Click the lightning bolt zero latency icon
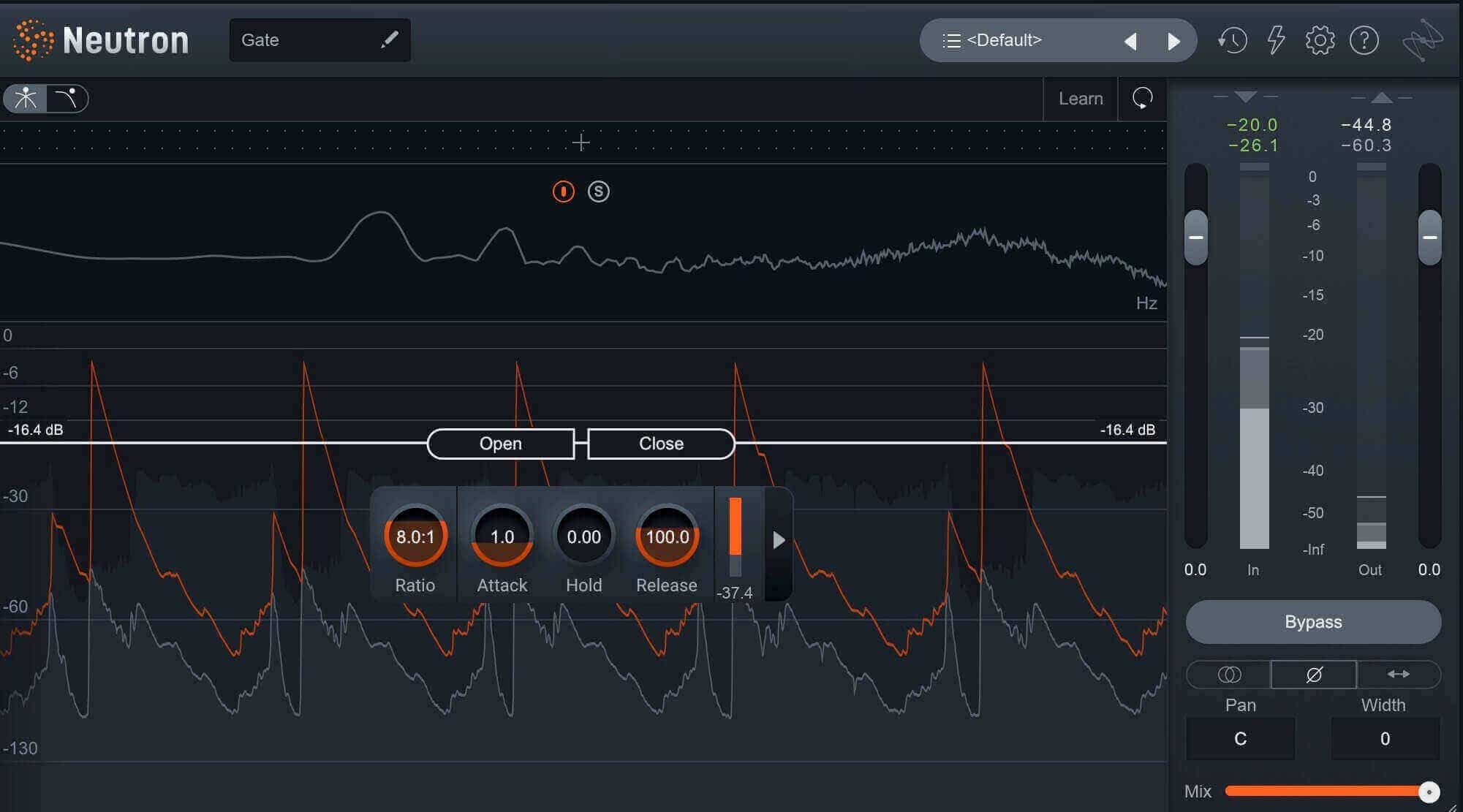The image size is (1463, 812). pos(1276,40)
